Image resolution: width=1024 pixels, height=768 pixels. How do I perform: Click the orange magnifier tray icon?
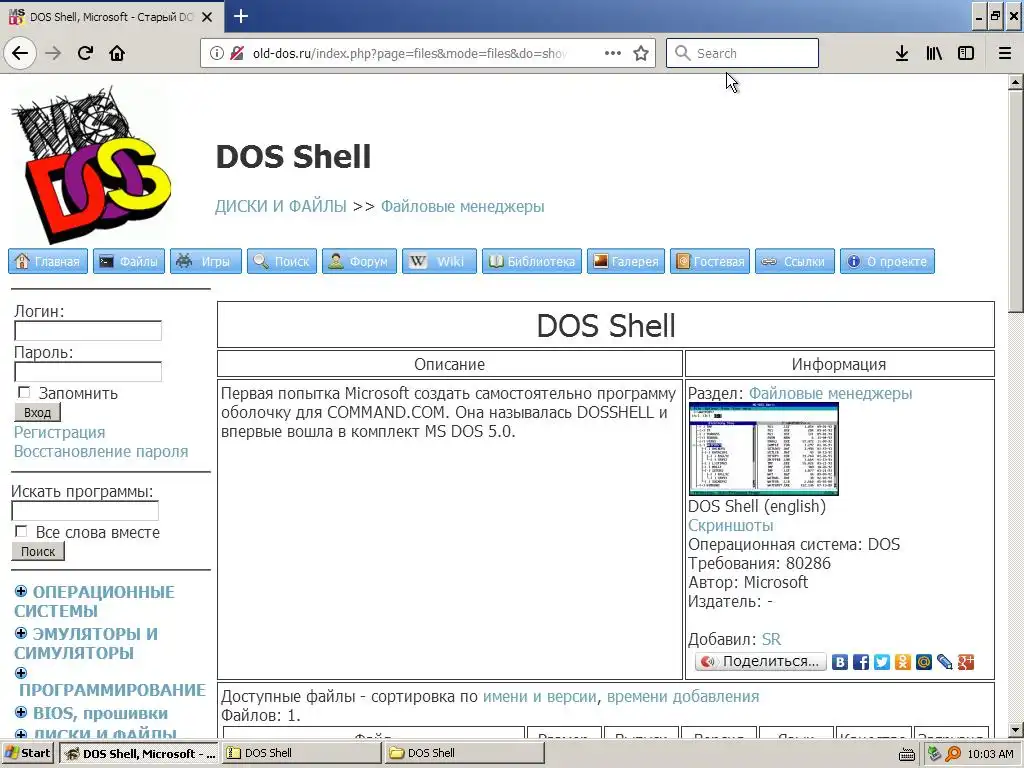click(x=953, y=754)
